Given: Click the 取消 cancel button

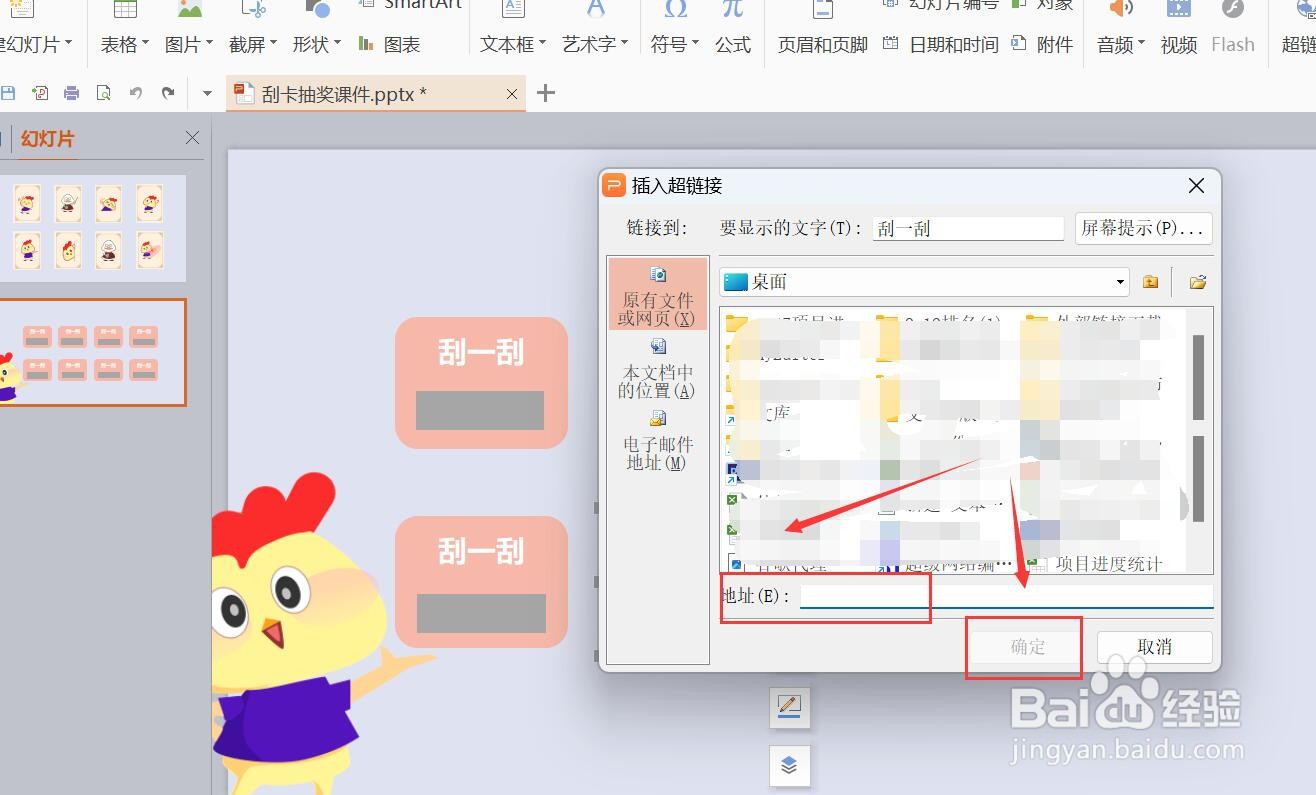Looking at the screenshot, I should pyautogui.click(x=1154, y=647).
